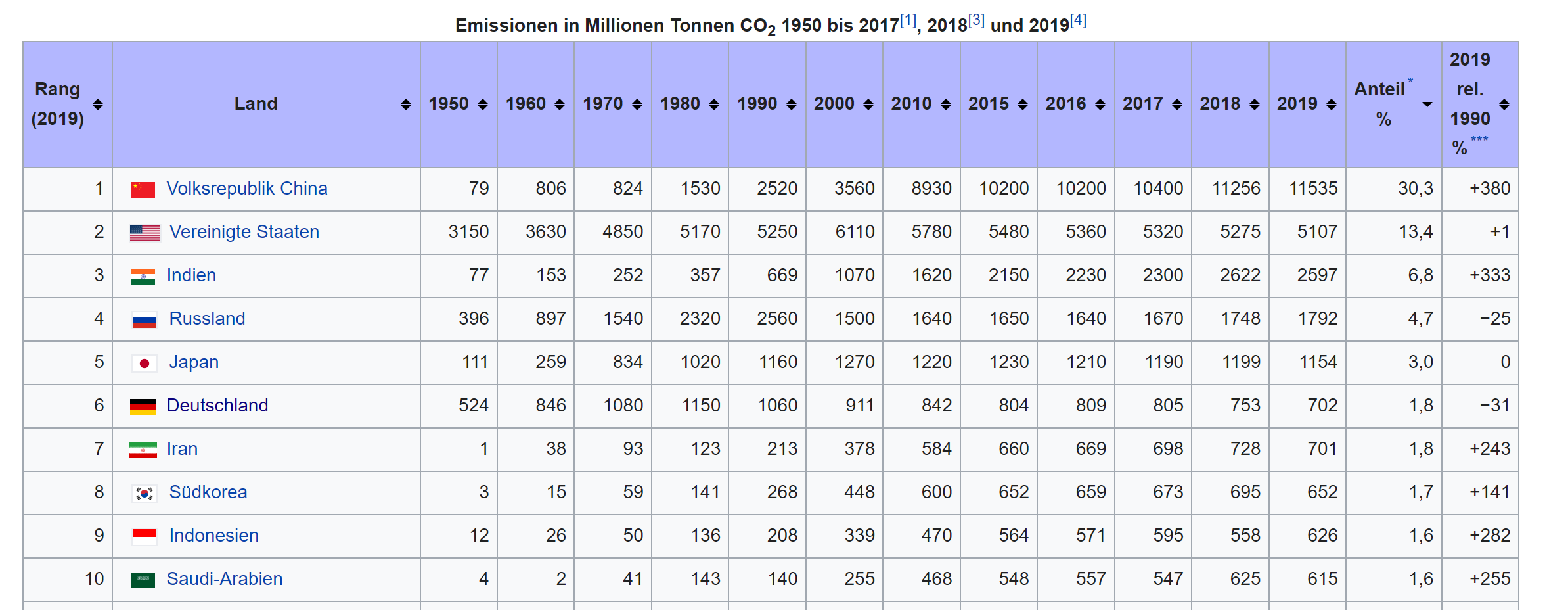
Task: Sort by 2017 column arrows
Action: coord(1177,105)
